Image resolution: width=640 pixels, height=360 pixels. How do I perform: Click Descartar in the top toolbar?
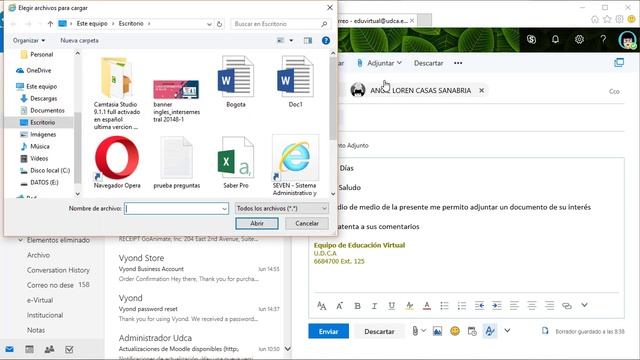(428, 63)
